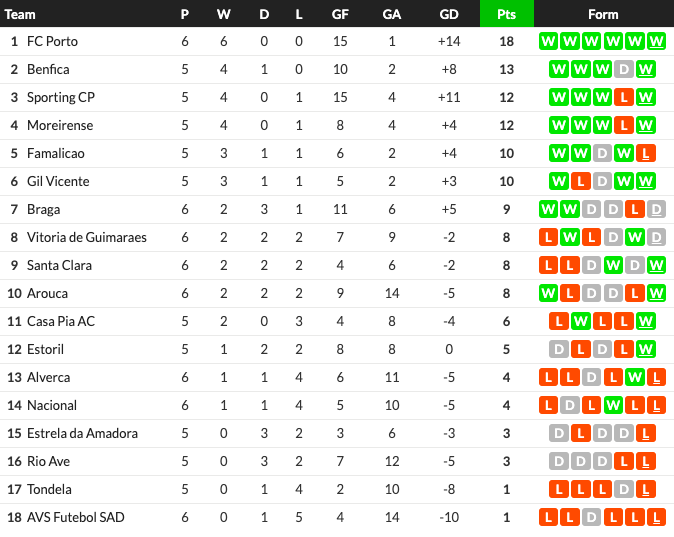Open the Sporting CP team link

[61, 97]
